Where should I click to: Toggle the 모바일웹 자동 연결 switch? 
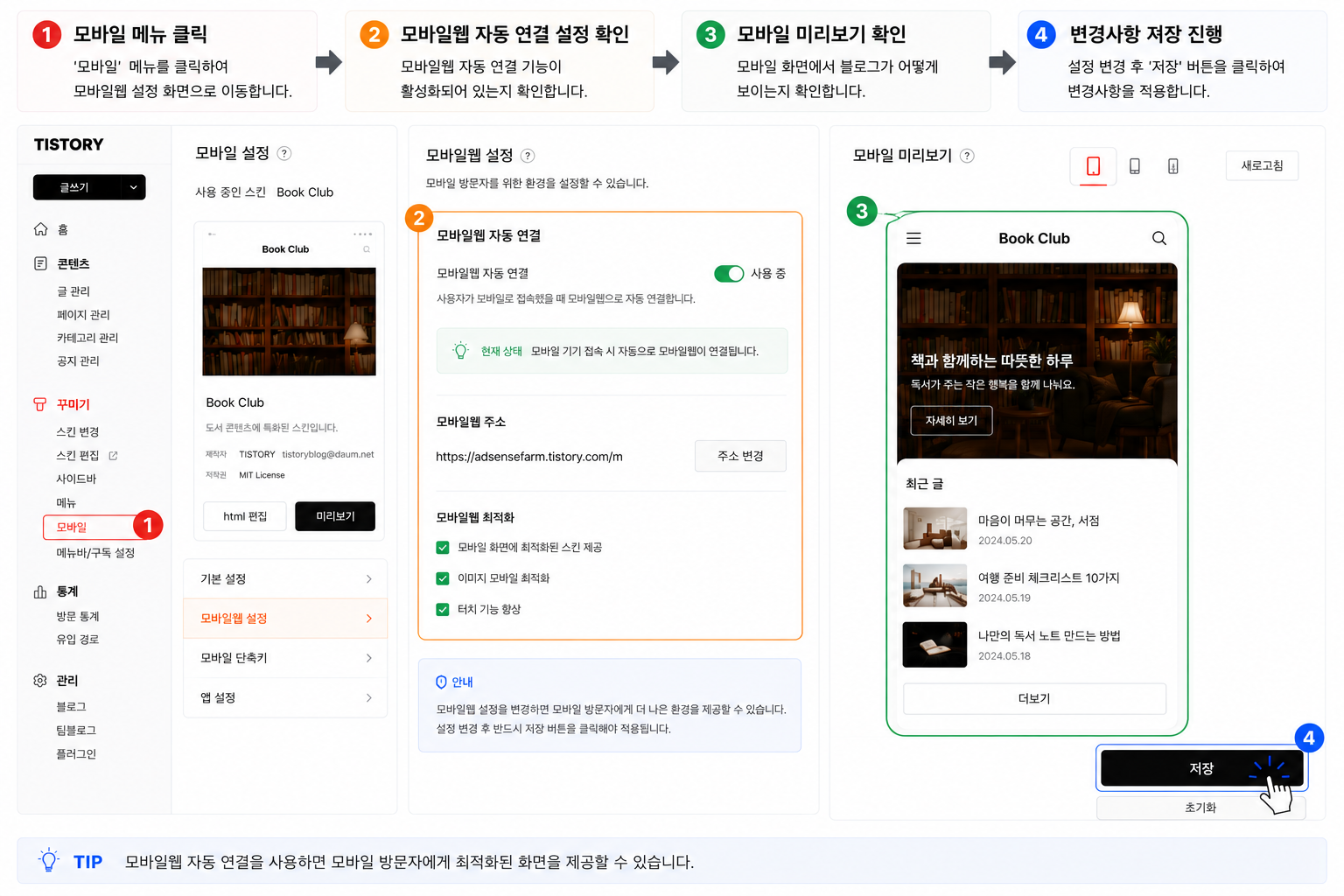coord(729,274)
